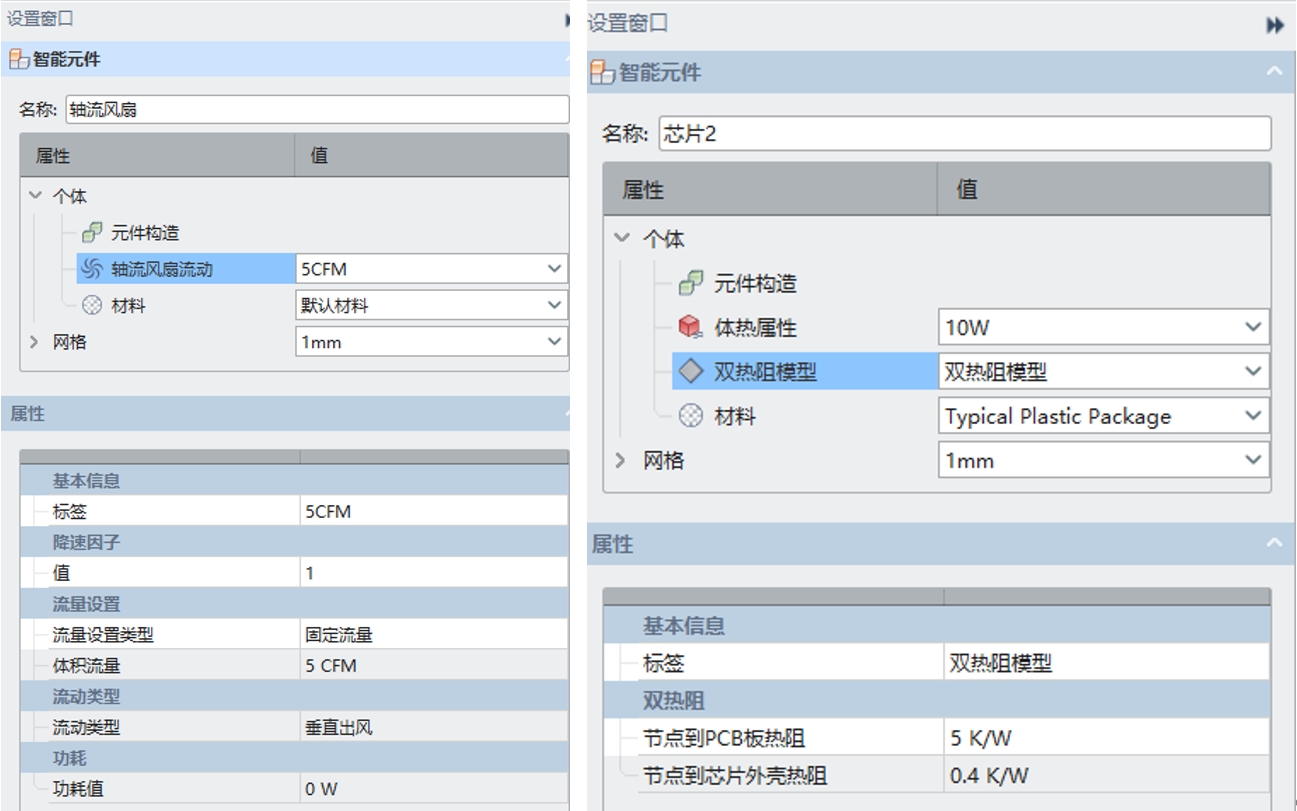Open the 1mm mesh dropdown in the 芯片2 panel

[x=1254, y=460]
